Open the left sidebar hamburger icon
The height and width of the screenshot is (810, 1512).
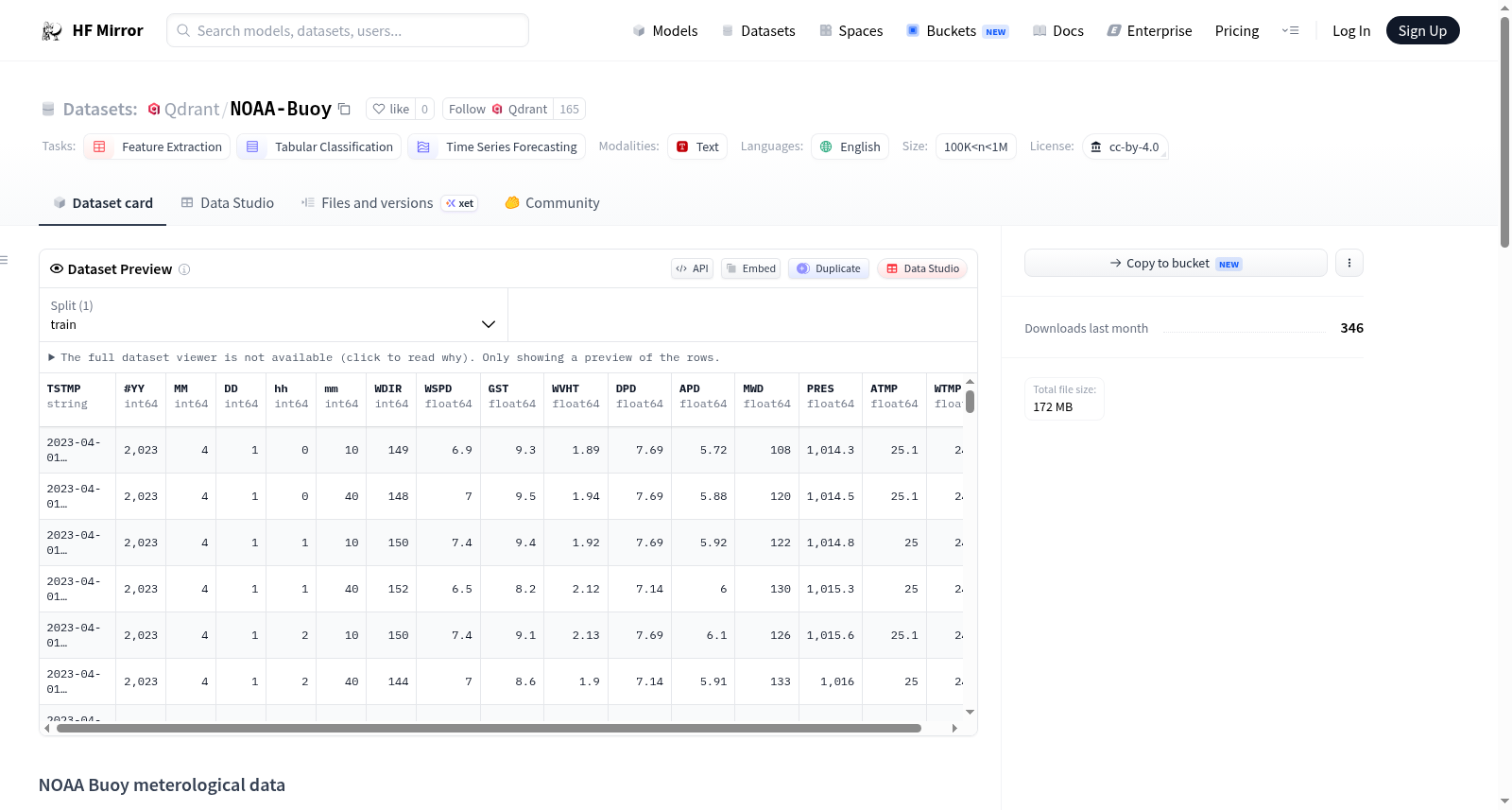click(4, 260)
